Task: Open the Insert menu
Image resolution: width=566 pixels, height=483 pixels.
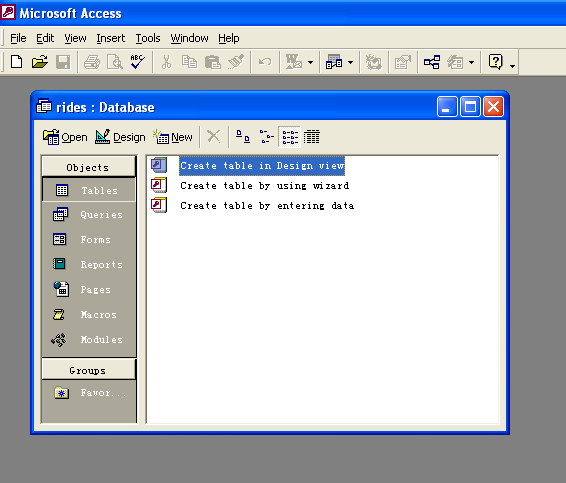Action: pos(110,38)
